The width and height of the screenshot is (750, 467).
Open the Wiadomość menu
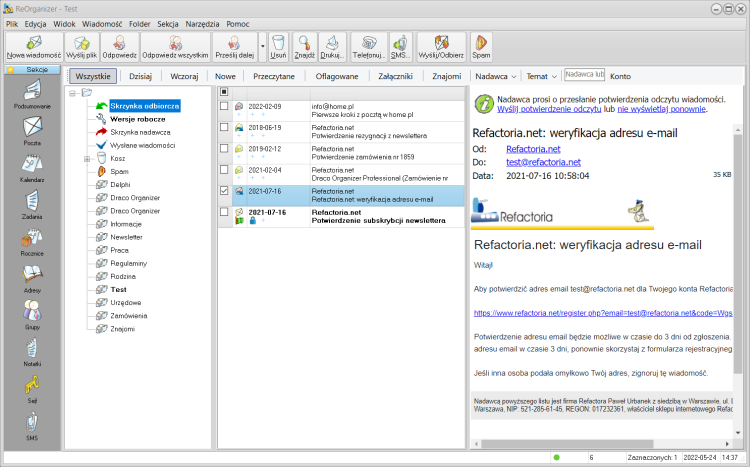(x=102, y=24)
